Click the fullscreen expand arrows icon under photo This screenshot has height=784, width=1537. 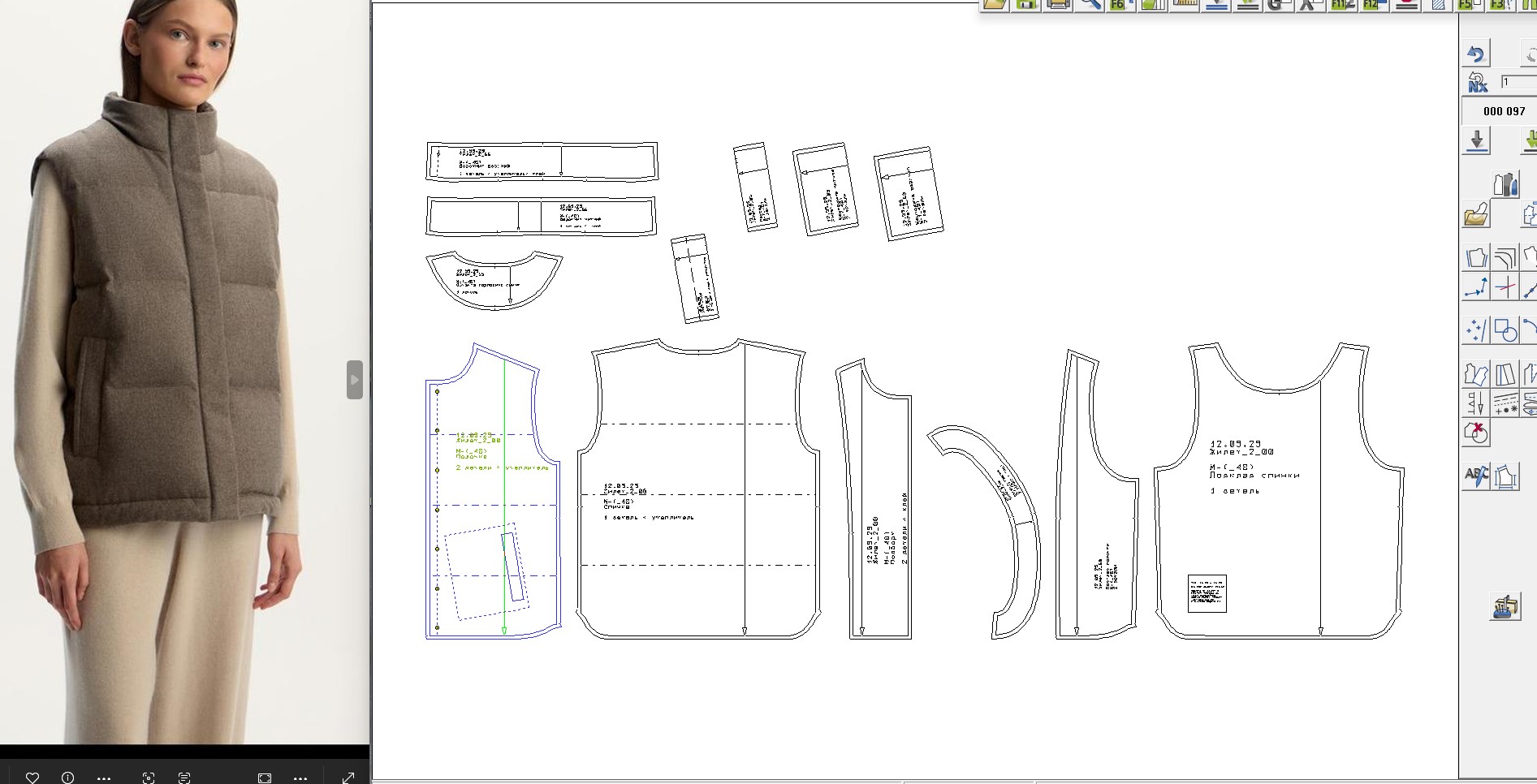348,778
